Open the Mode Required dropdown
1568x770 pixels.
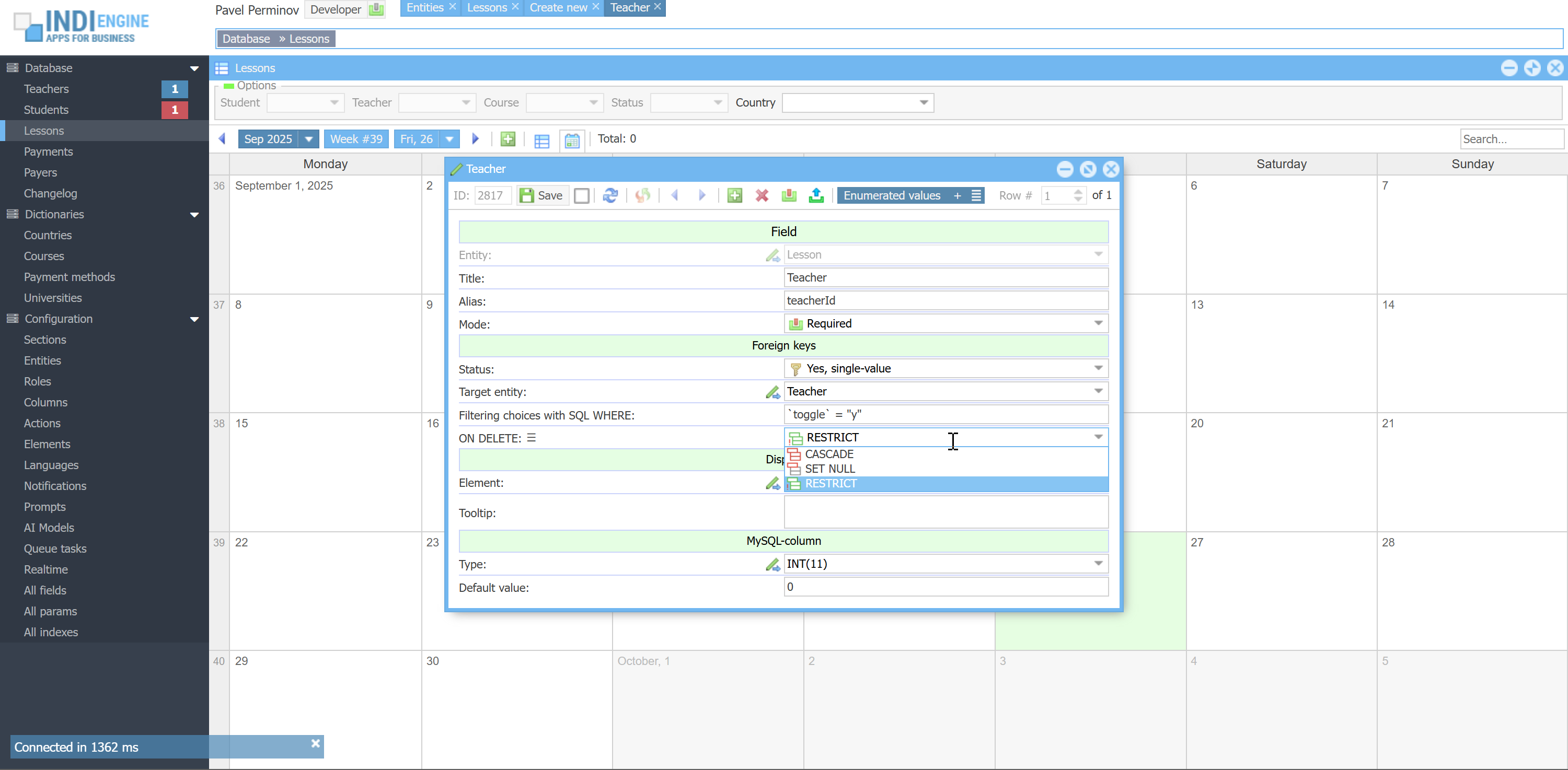tap(1098, 323)
